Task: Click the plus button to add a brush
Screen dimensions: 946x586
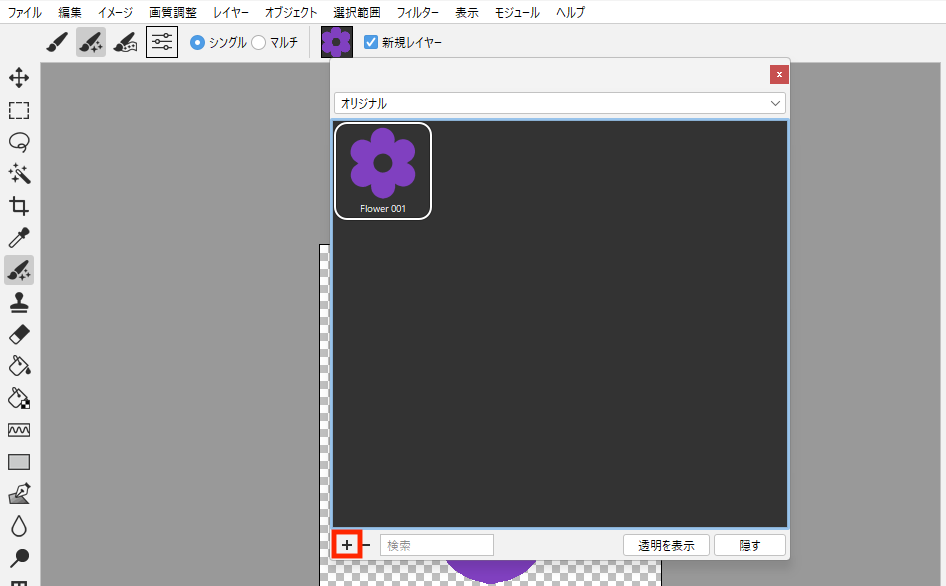Action: (x=347, y=546)
